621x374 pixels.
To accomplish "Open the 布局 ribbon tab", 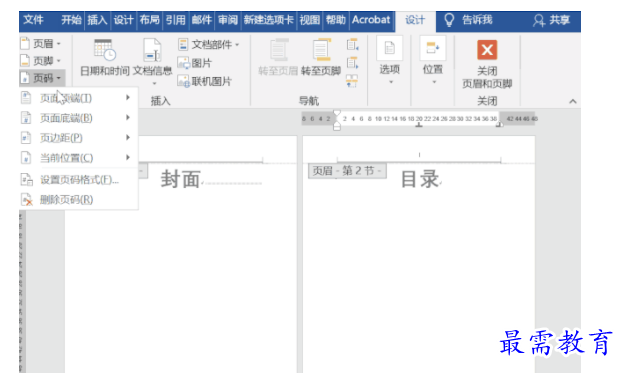I will point(150,20).
